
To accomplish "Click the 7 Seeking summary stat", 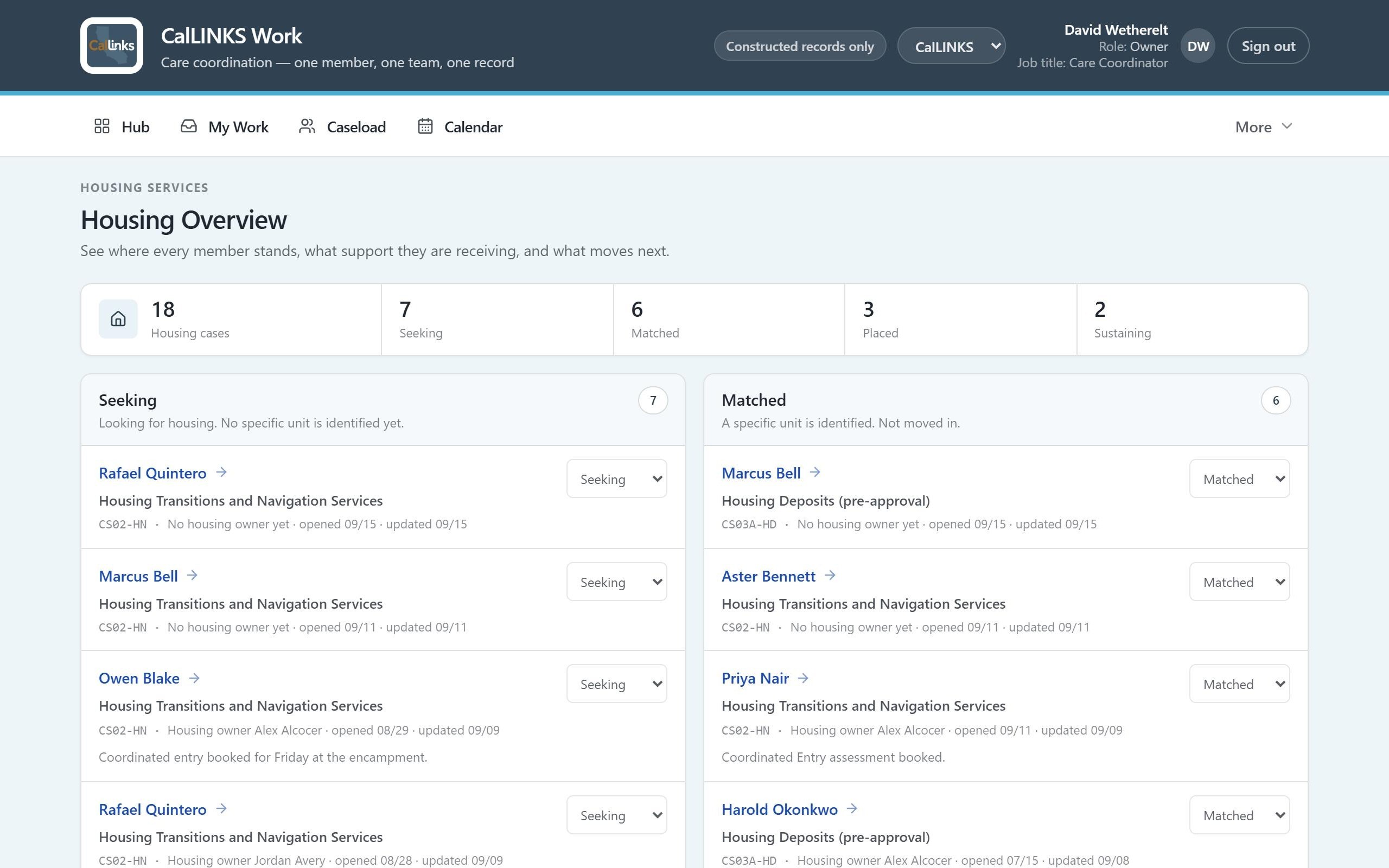I will [497, 319].
